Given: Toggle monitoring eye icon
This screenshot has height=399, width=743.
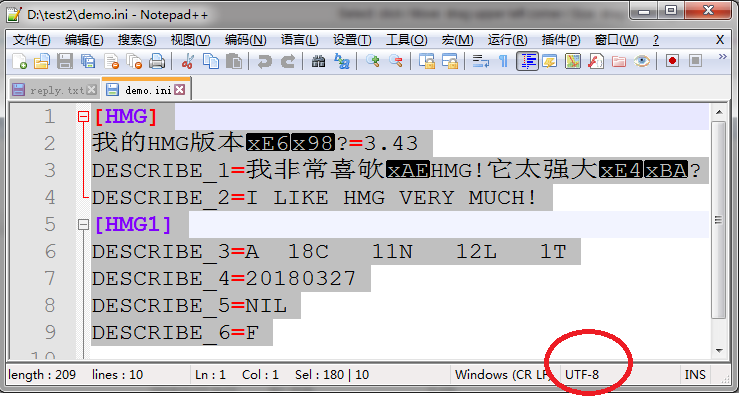Looking at the screenshot, I should [x=642, y=61].
